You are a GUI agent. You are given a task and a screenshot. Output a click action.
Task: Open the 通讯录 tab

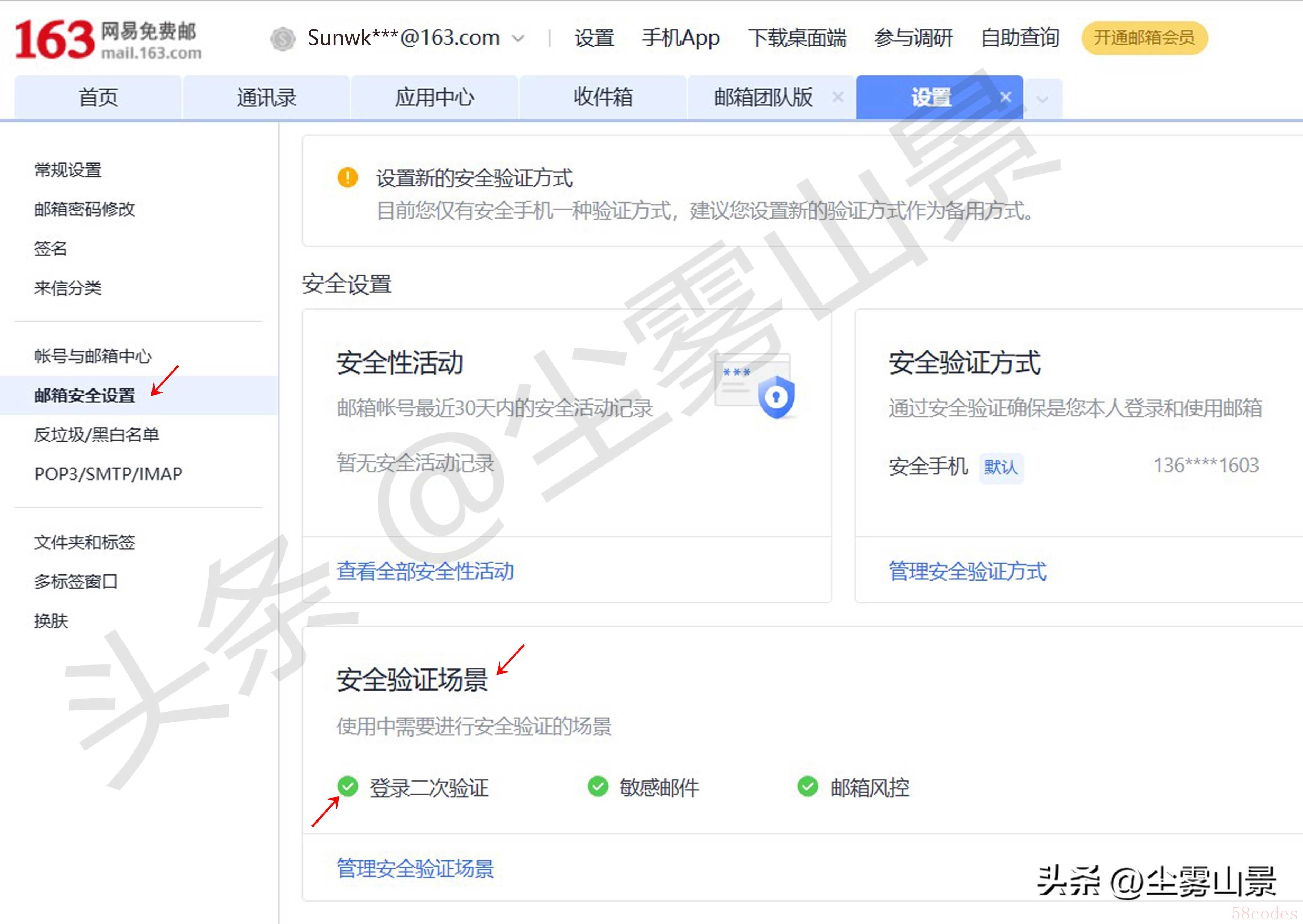[266, 97]
